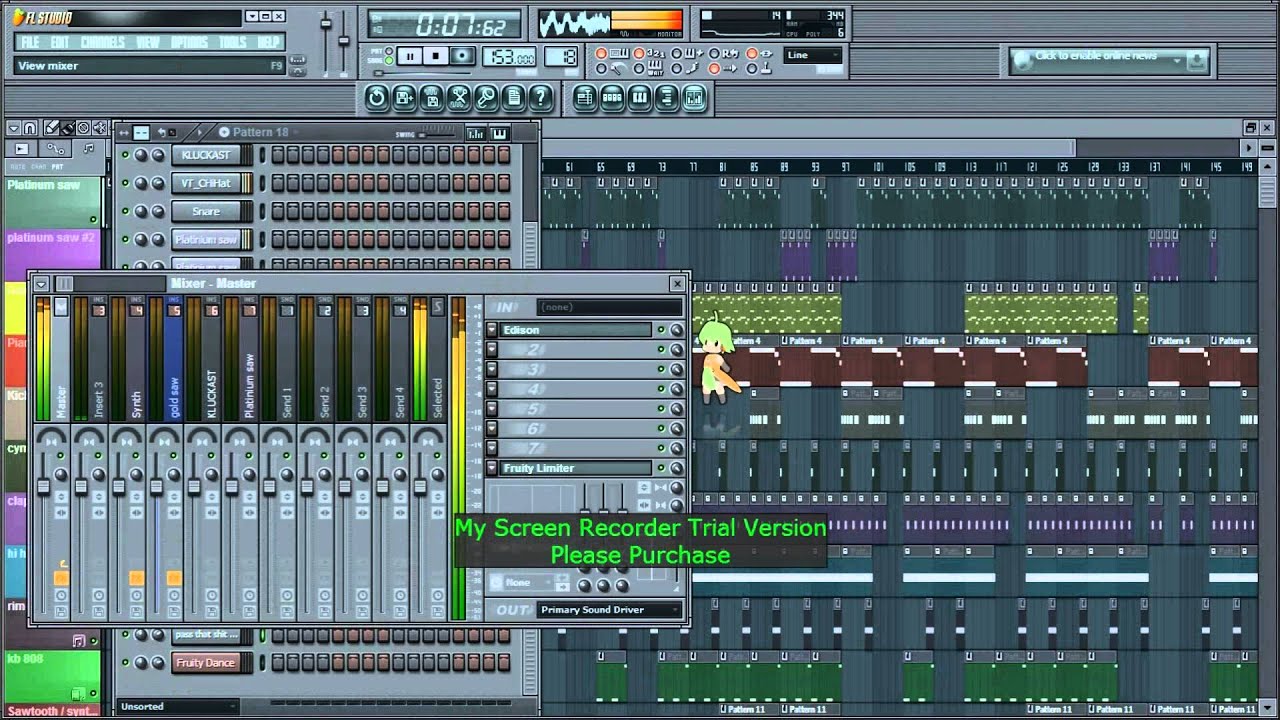Open the CHANNELS menu
The width and height of the screenshot is (1280, 720).
pyautogui.click(x=103, y=42)
